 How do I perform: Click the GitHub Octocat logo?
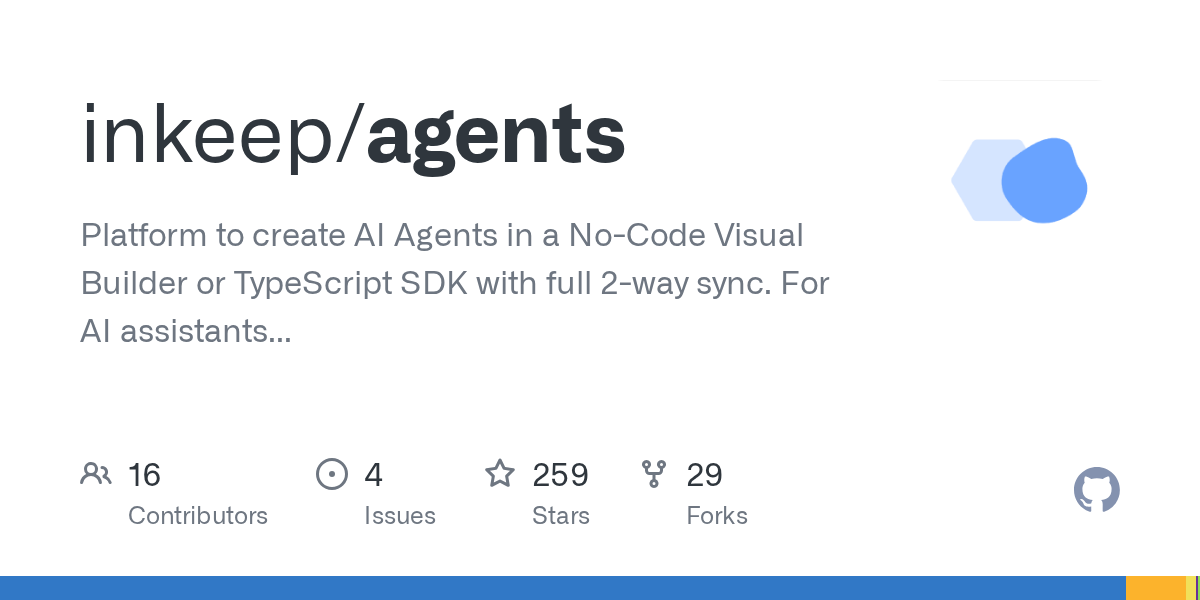coord(1096,491)
